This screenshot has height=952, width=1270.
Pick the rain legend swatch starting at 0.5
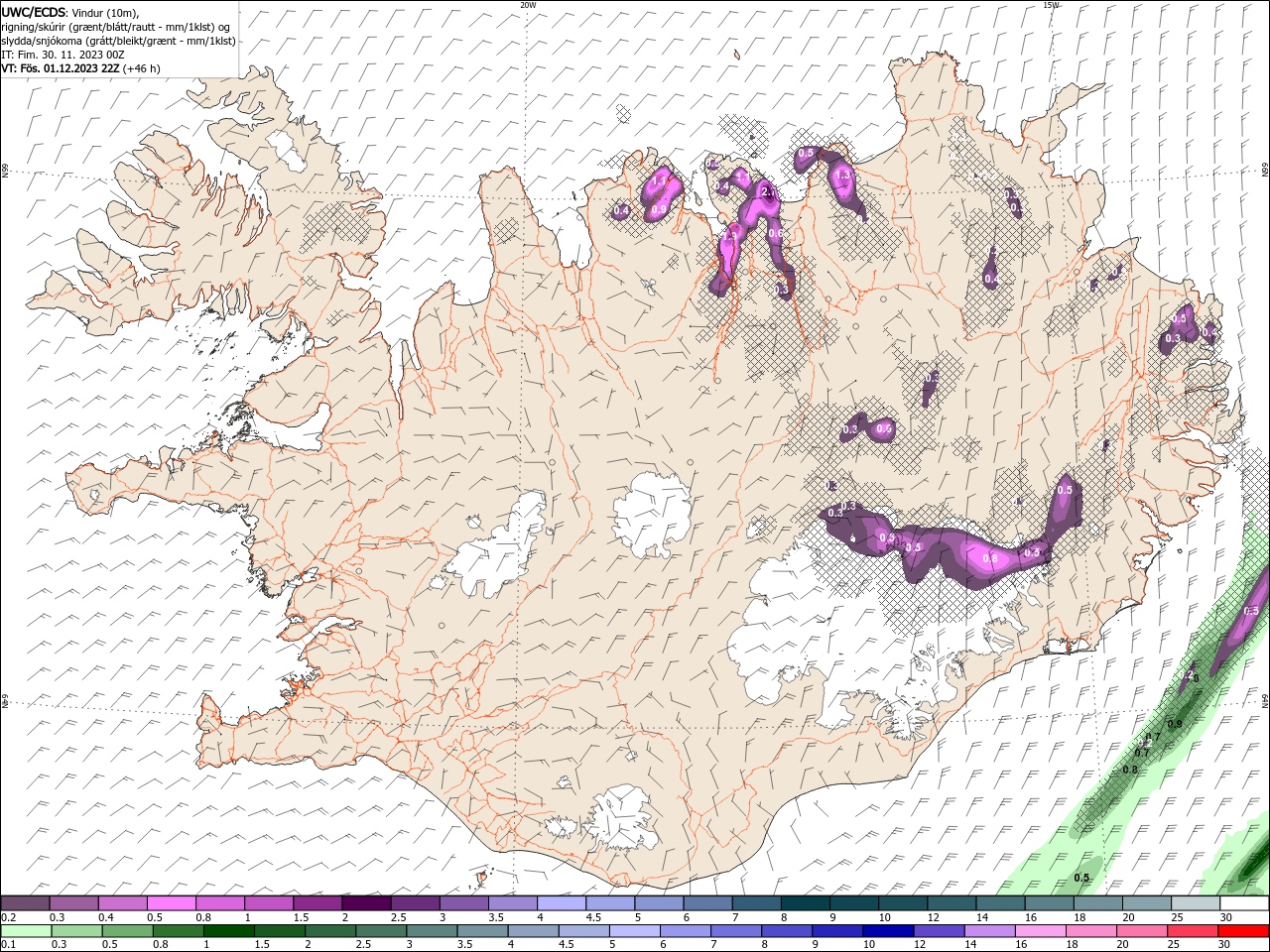click(127, 930)
